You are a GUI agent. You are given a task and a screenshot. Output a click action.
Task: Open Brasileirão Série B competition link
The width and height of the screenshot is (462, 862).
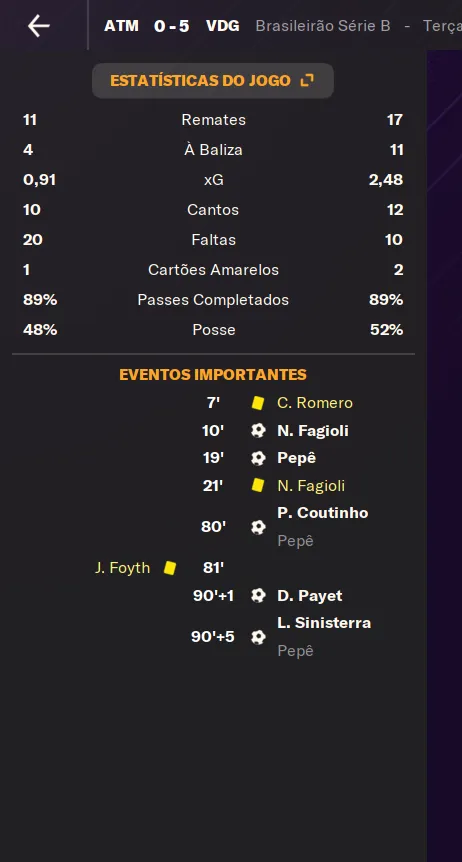323,26
